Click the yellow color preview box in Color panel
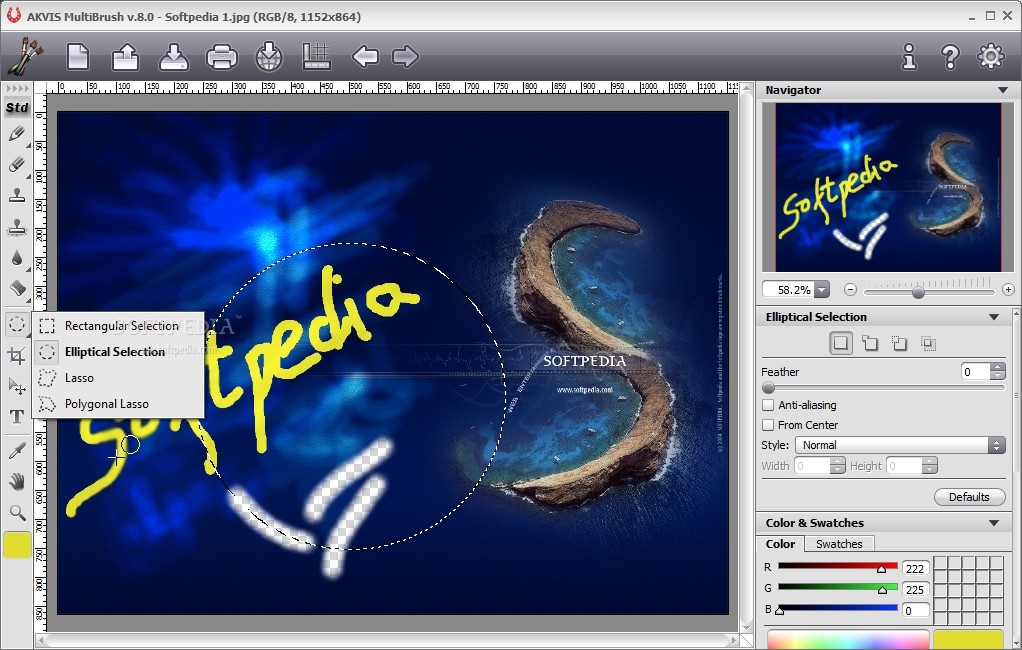 click(969, 639)
